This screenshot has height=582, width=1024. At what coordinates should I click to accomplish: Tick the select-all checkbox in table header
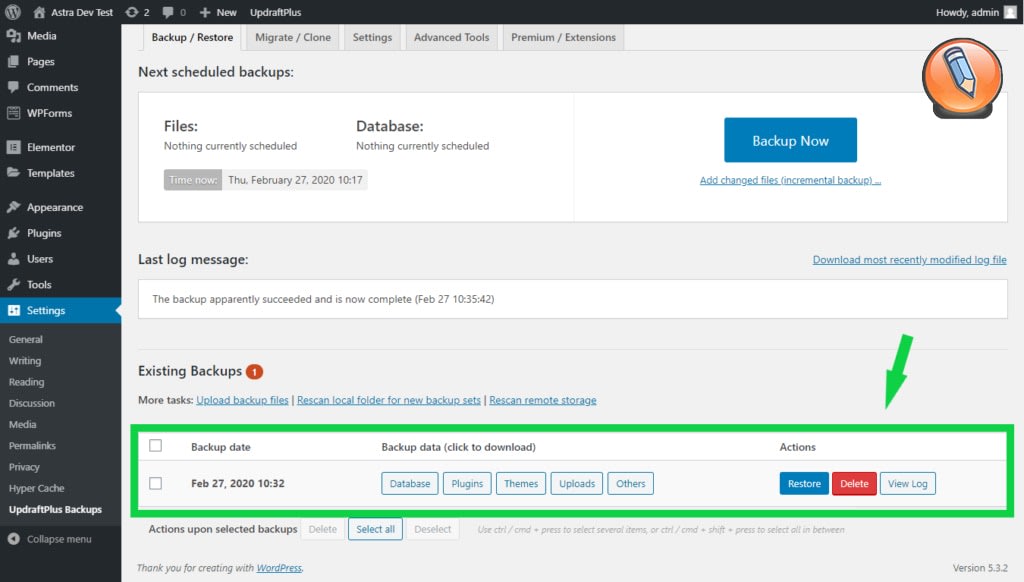point(155,445)
